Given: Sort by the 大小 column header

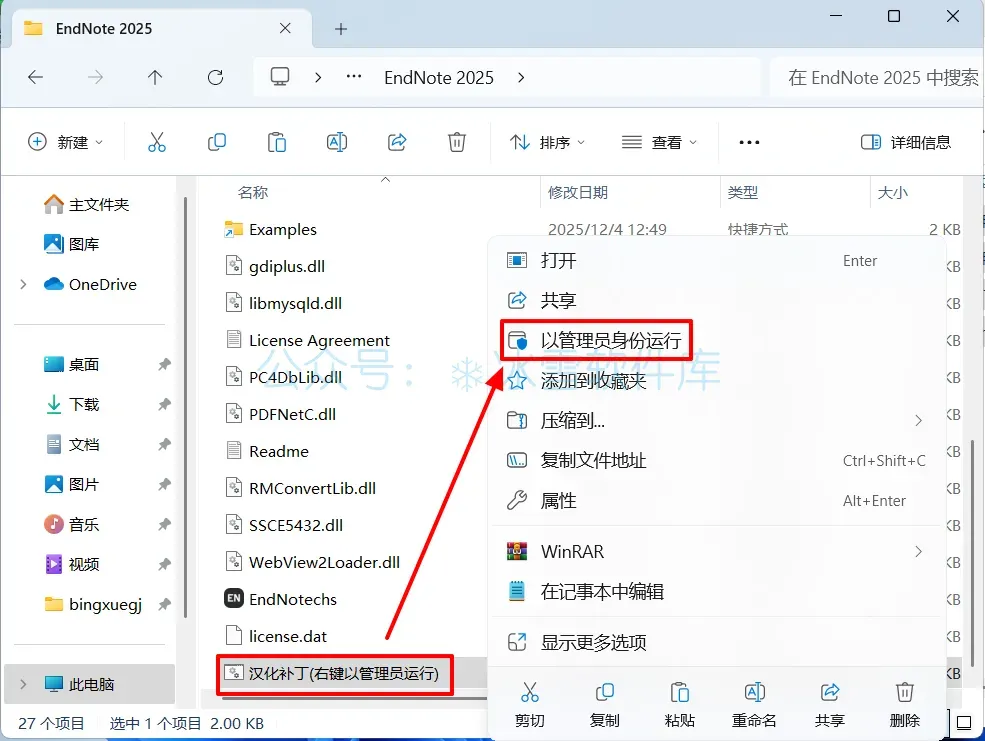Looking at the screenshot, I should [x=892, y=192].
